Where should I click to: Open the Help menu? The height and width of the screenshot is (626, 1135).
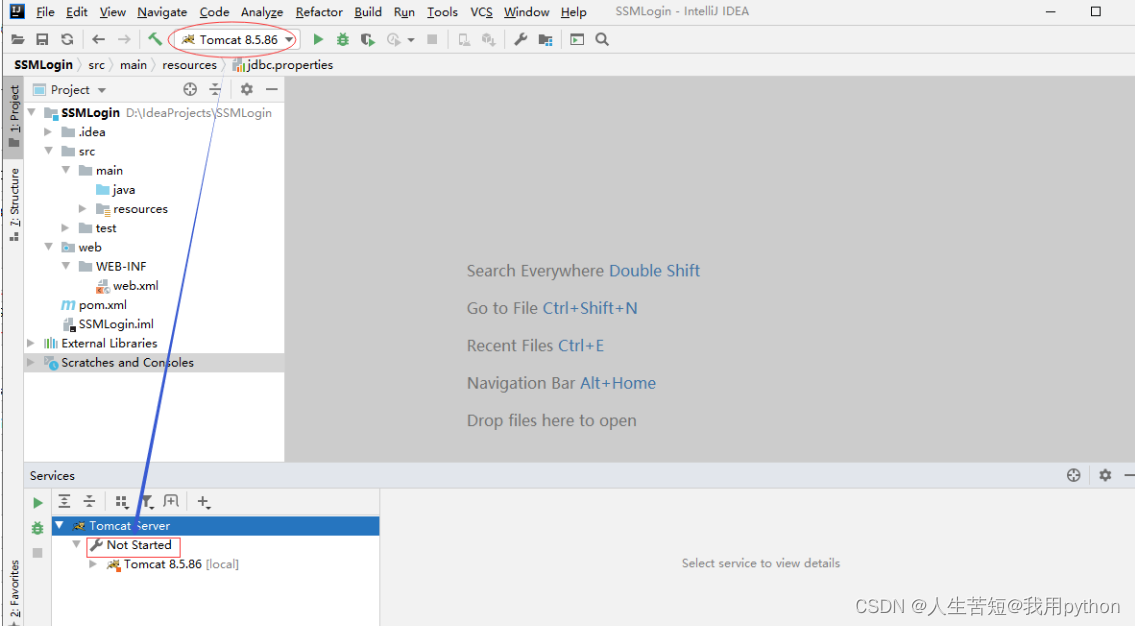click(573, 12)
